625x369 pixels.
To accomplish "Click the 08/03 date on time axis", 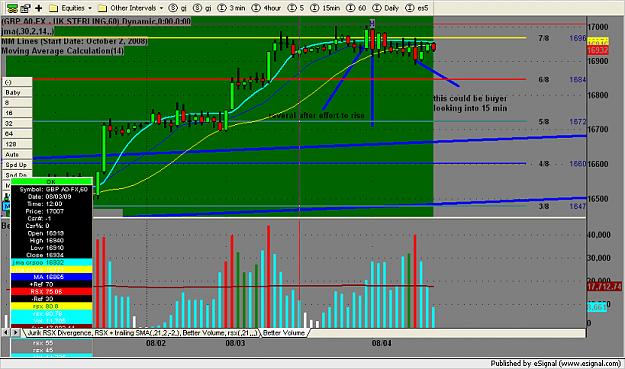I will [235, 343].
